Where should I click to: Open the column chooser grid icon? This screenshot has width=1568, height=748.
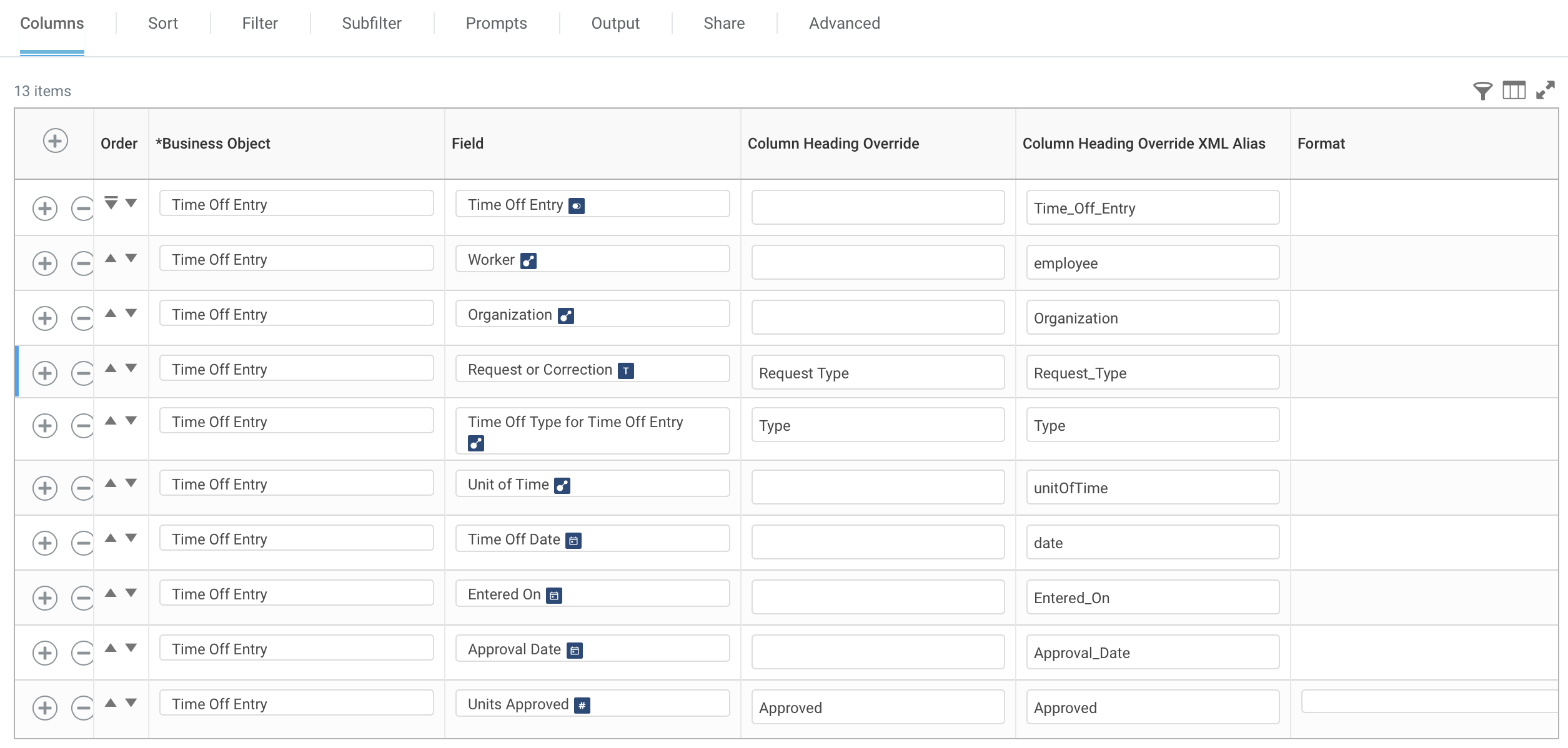point(1514,91)
